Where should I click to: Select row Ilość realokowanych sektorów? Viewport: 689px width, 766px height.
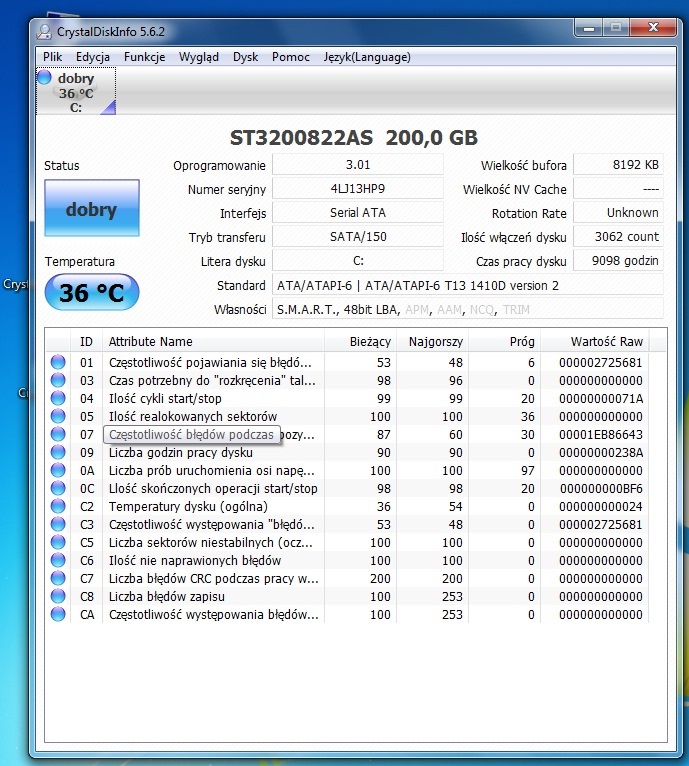coord(348,416)
